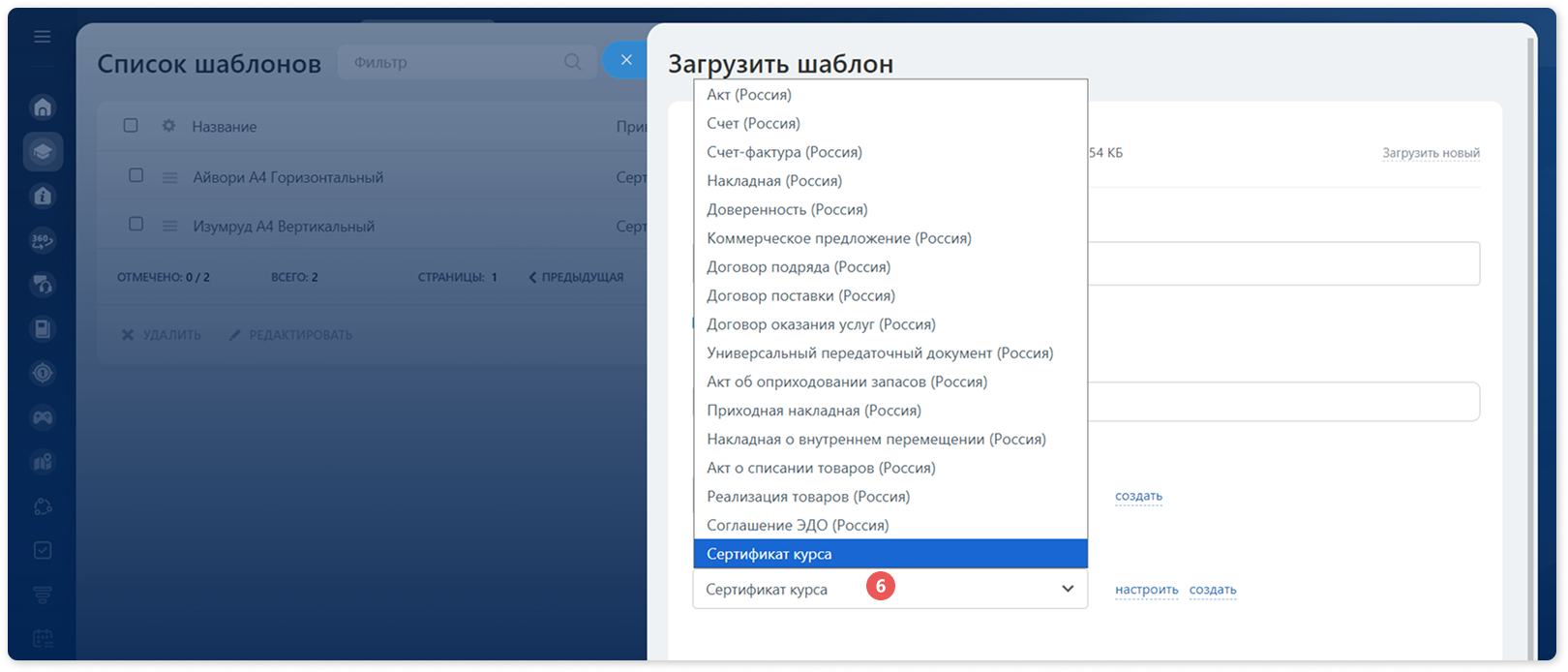Click the настроить link
Screen dimensions: 1568x672
[1146, 590]
